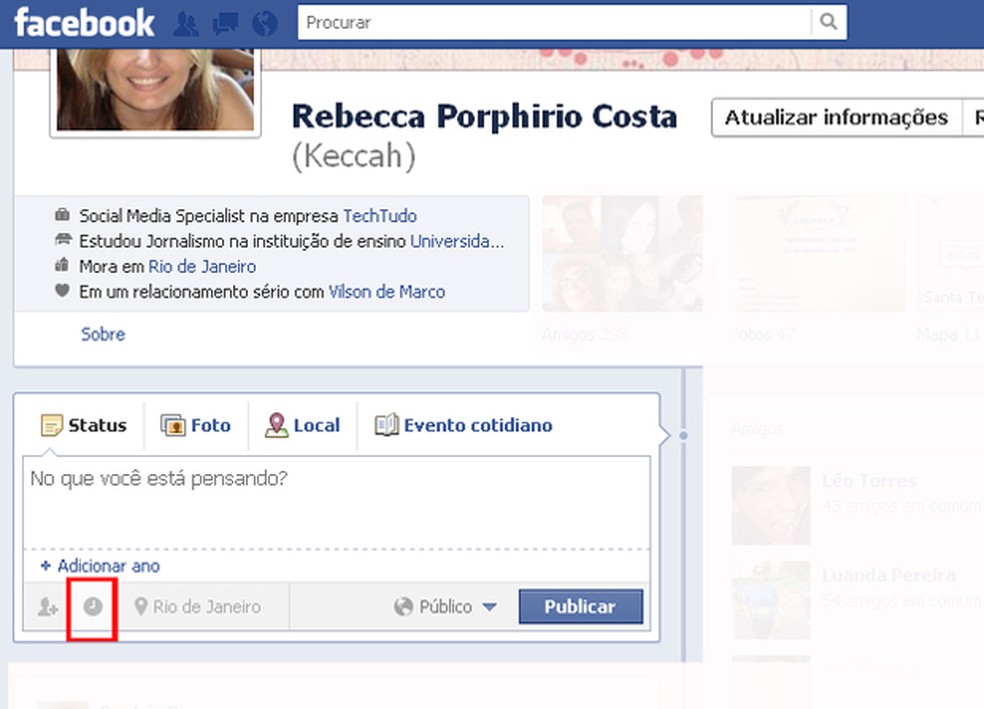Open Luanda Pereira friend entry
The image size is (984, 709).
click(857, 600)
